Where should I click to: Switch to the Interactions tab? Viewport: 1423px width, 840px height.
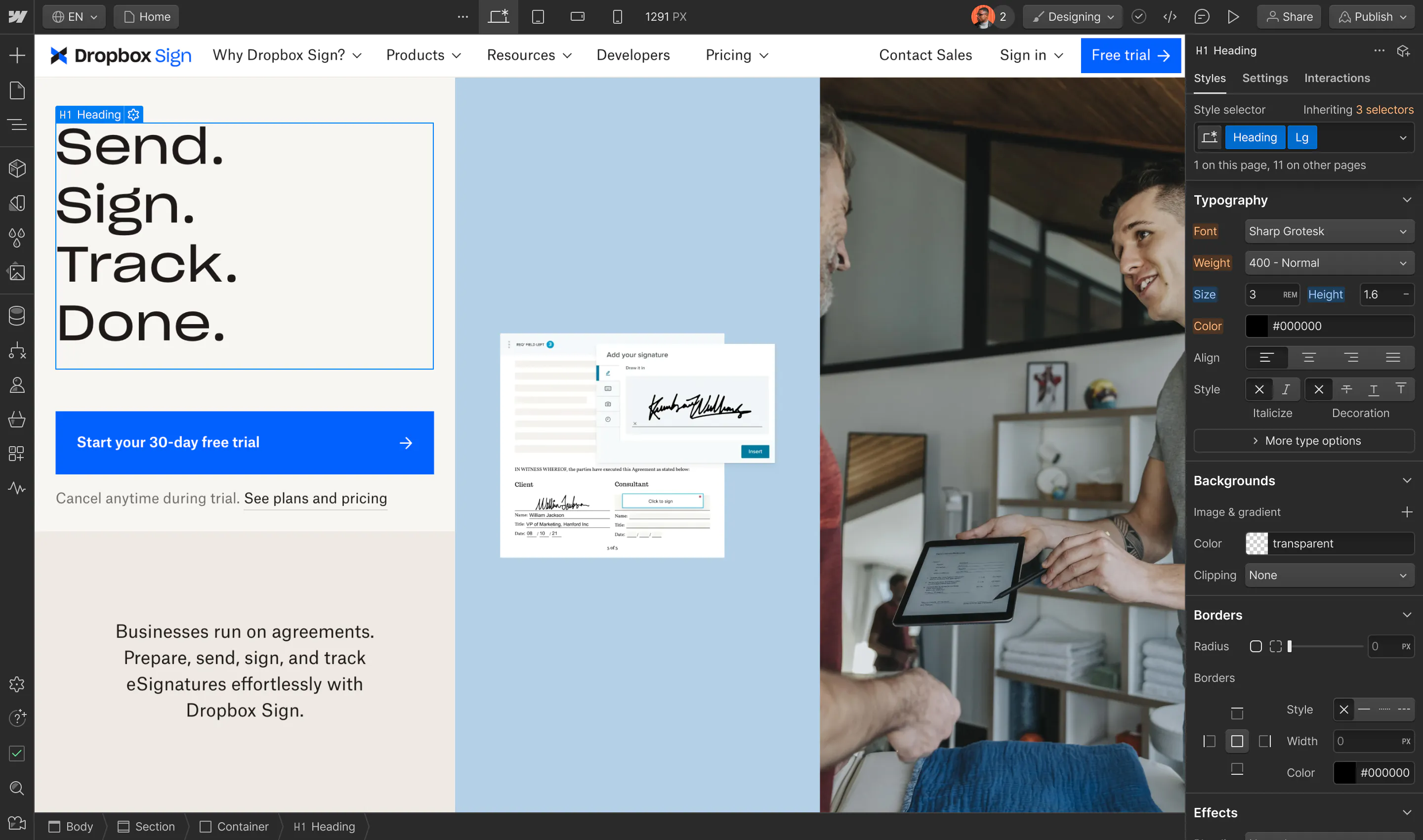coord(1337,78)
